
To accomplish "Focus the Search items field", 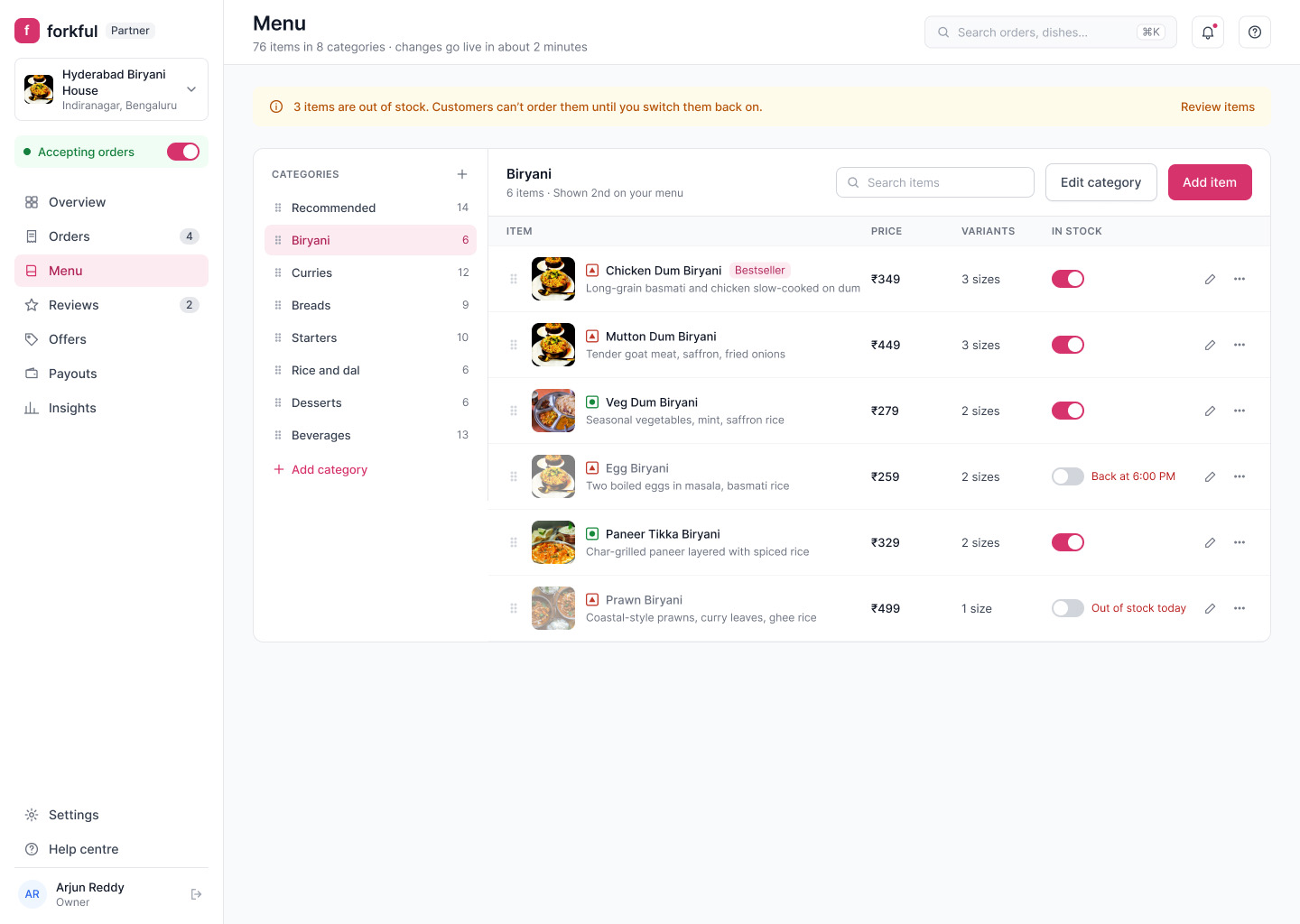I will coord(934,182).
